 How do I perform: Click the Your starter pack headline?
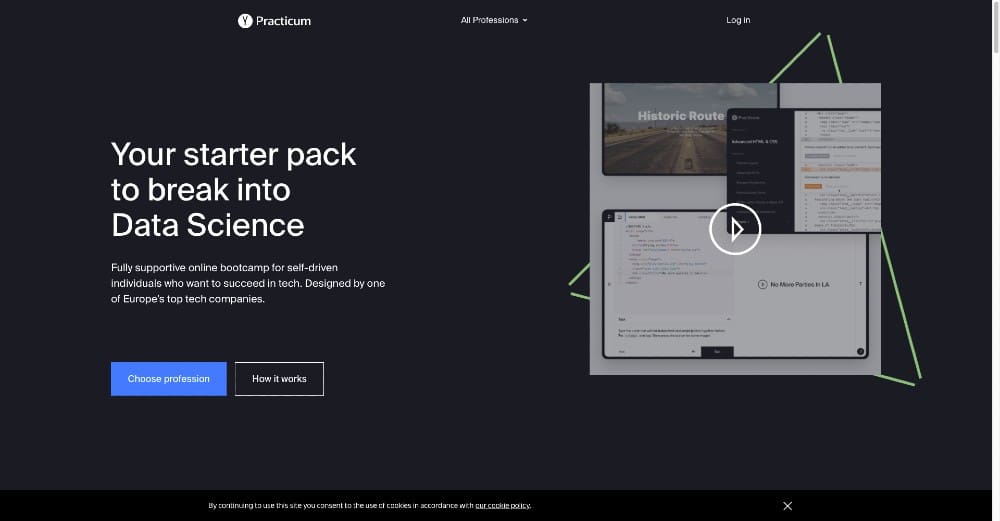[234, 189]
